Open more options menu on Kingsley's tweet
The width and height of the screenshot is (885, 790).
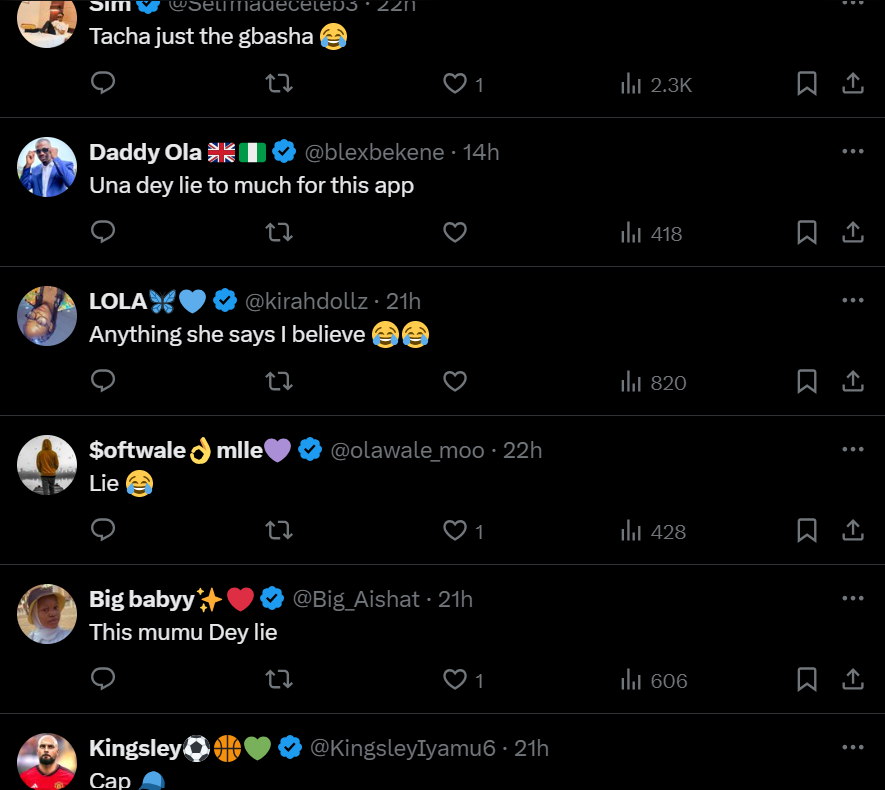point(853,746)
